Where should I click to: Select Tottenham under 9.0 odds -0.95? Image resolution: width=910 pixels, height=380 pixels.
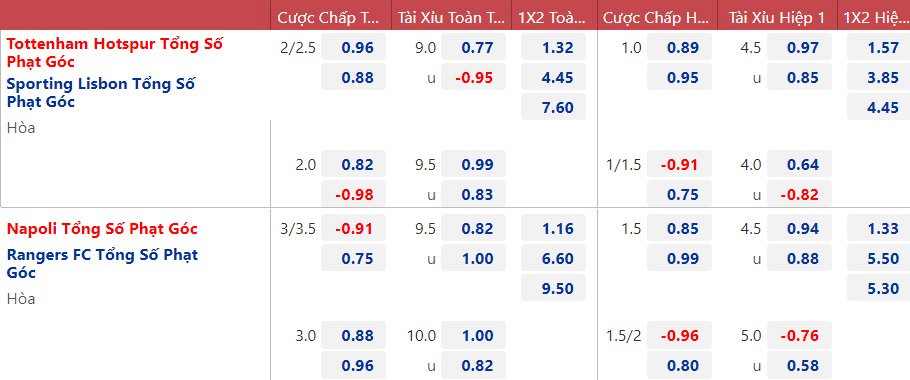click(x=474, y=77)
